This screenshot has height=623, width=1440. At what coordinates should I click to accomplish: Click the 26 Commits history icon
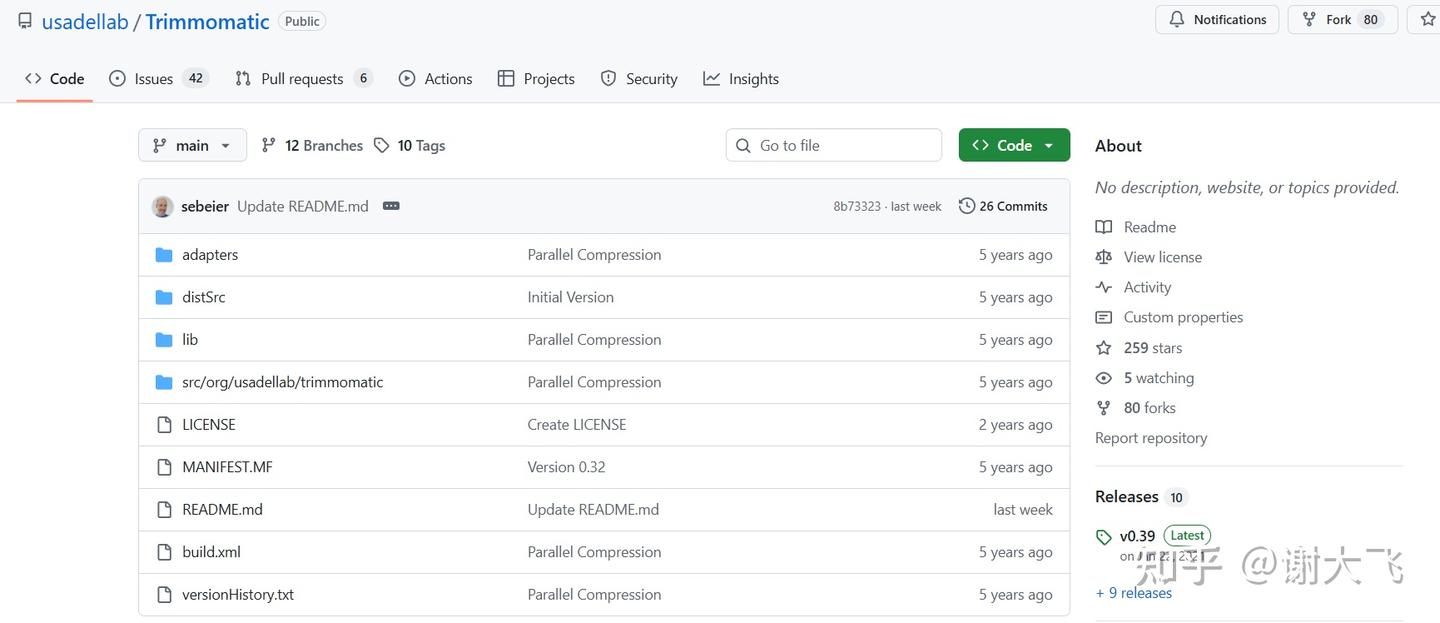click(x=966, y=206)
